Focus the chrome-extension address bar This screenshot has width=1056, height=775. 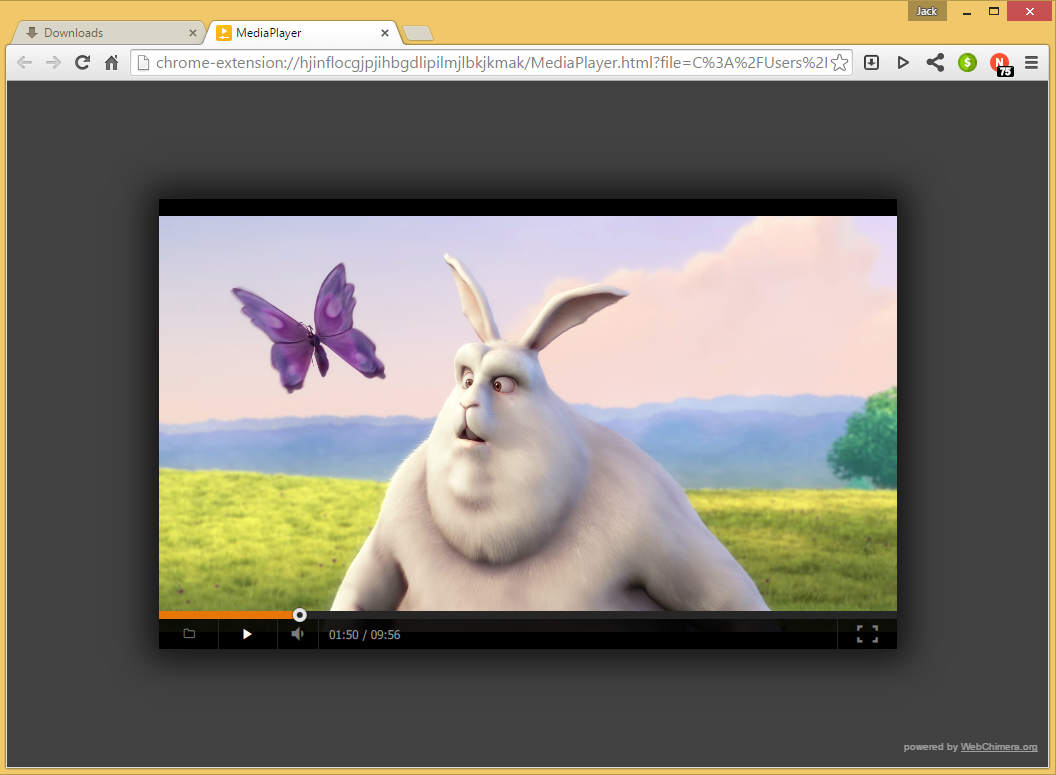click(492, 63)
